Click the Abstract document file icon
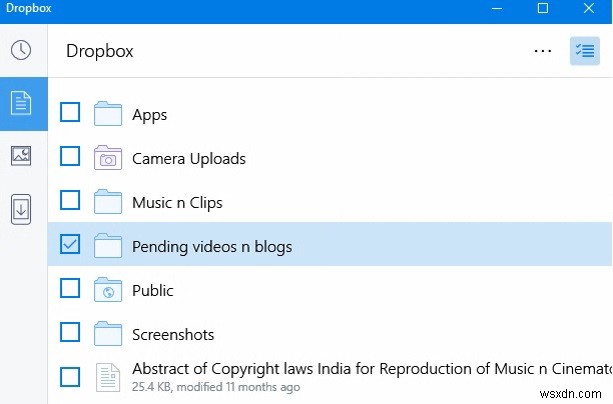 (x=107, y=377)
